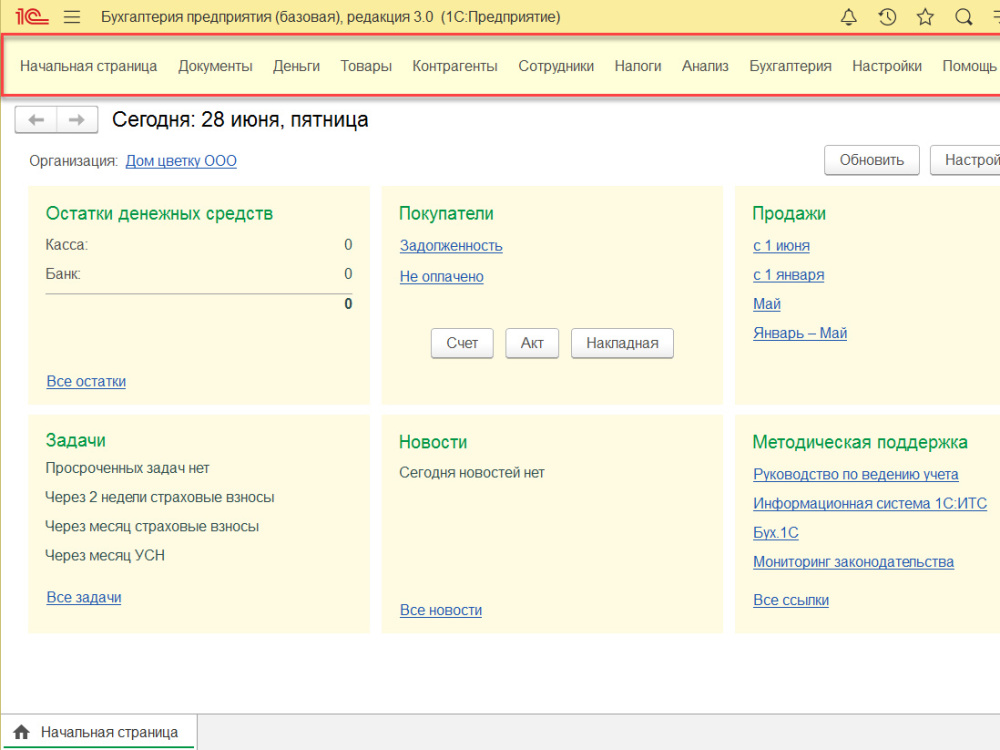Click the Покупатели heading

click(446, 214)
